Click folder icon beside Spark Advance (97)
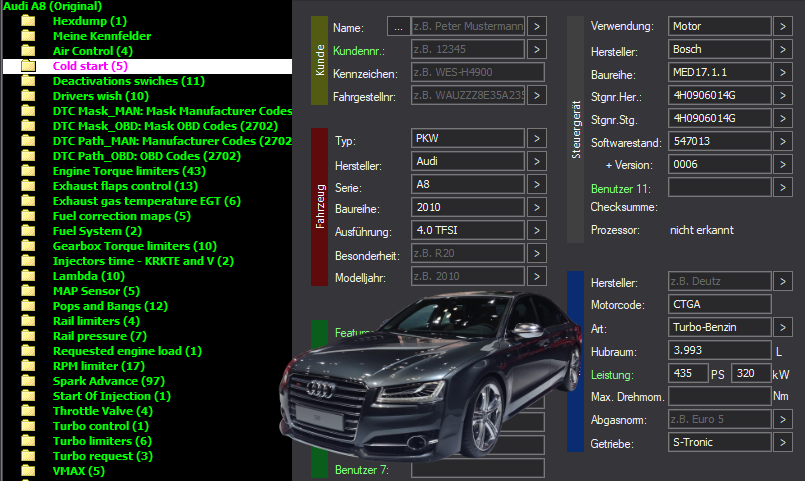 click(x=28, y=381)
